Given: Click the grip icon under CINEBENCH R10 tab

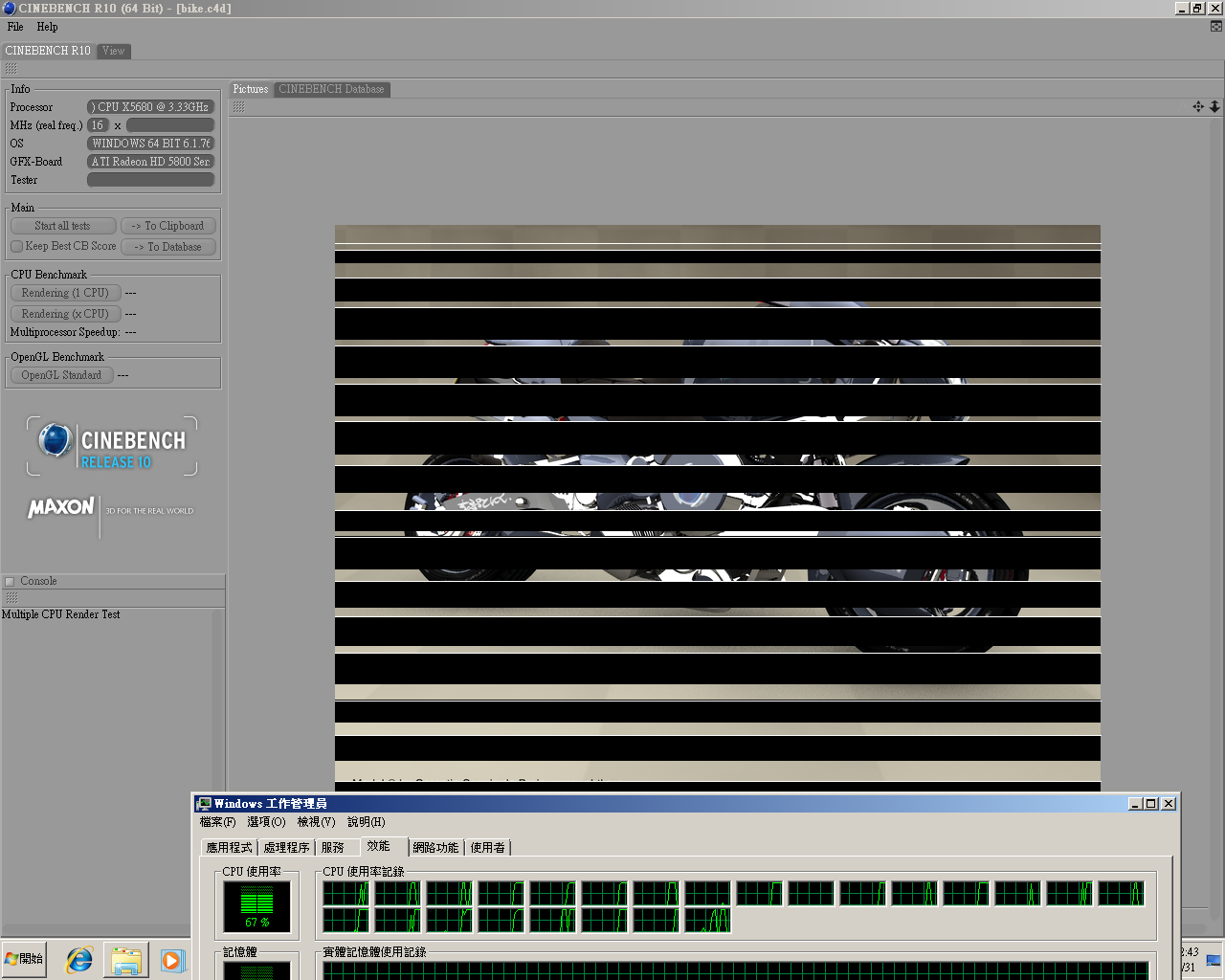Looking at the screenshot, I should (11, 69).
